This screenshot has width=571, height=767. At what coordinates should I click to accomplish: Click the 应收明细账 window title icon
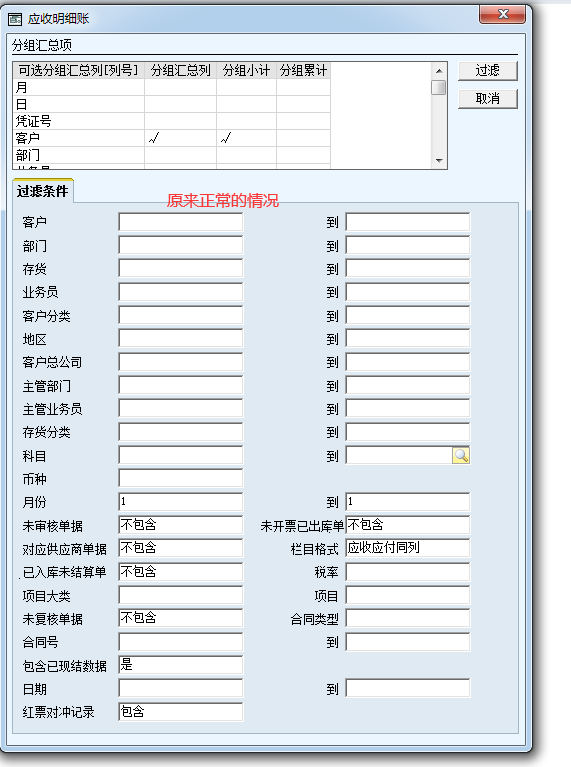click(x=15, y=19)
